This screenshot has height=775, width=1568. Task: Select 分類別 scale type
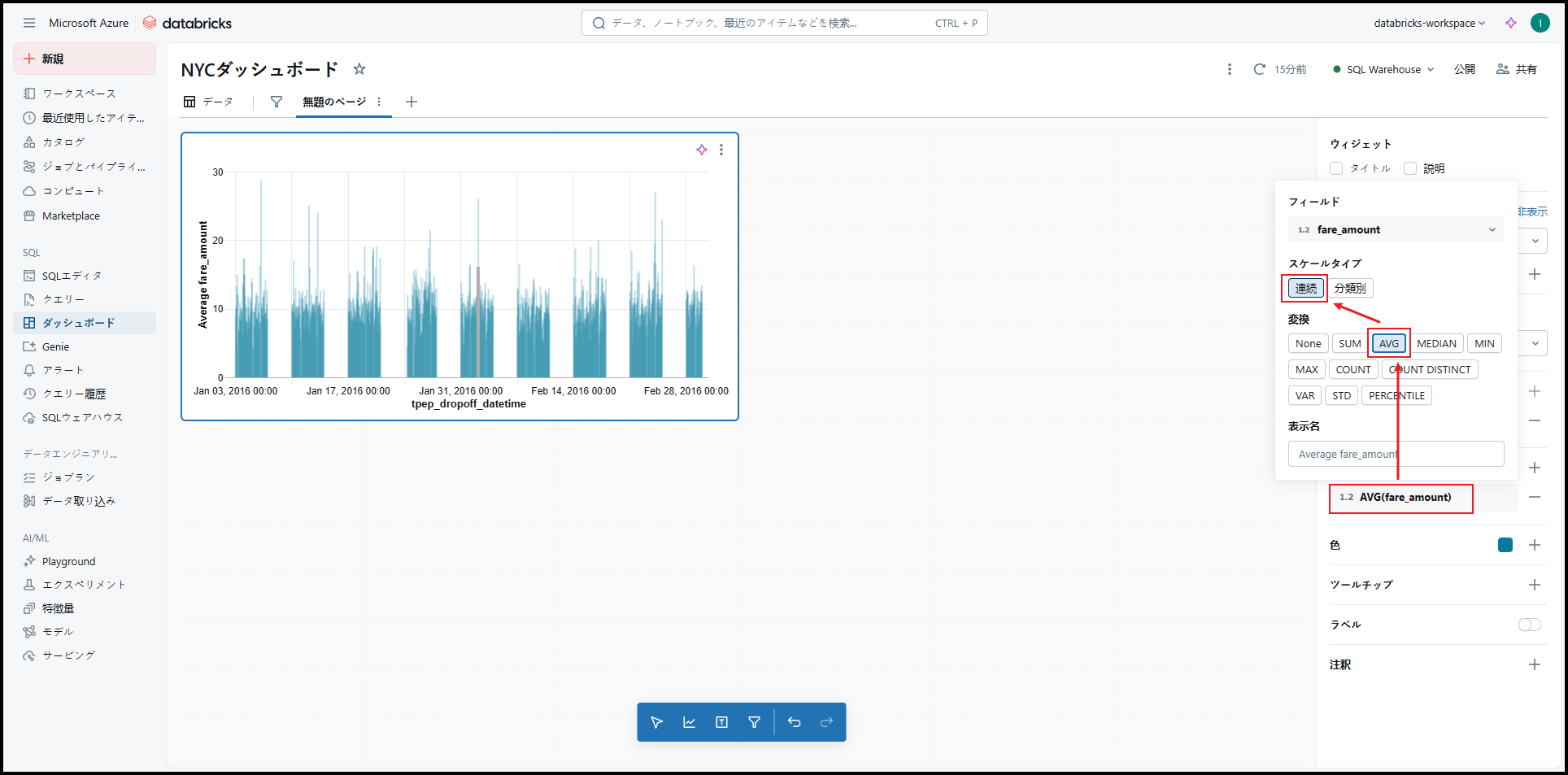click(1350, 288)
